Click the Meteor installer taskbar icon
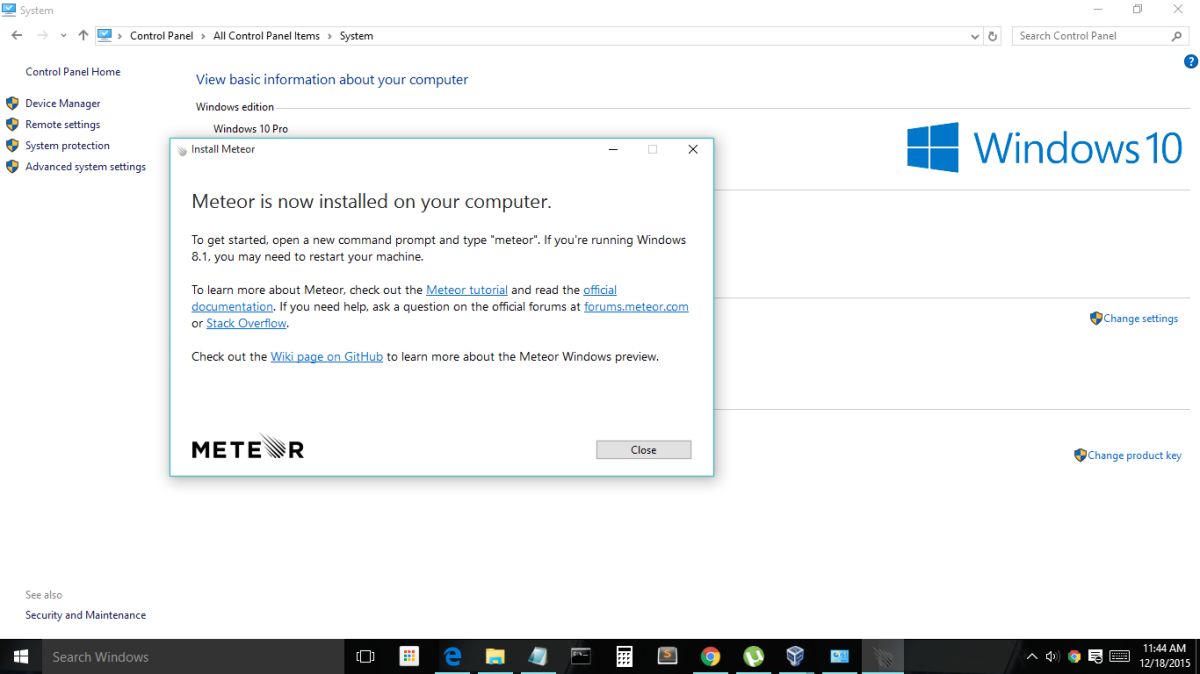This screenshot has height=674, width=1200. pyautogui.click(x=882, y=656)
